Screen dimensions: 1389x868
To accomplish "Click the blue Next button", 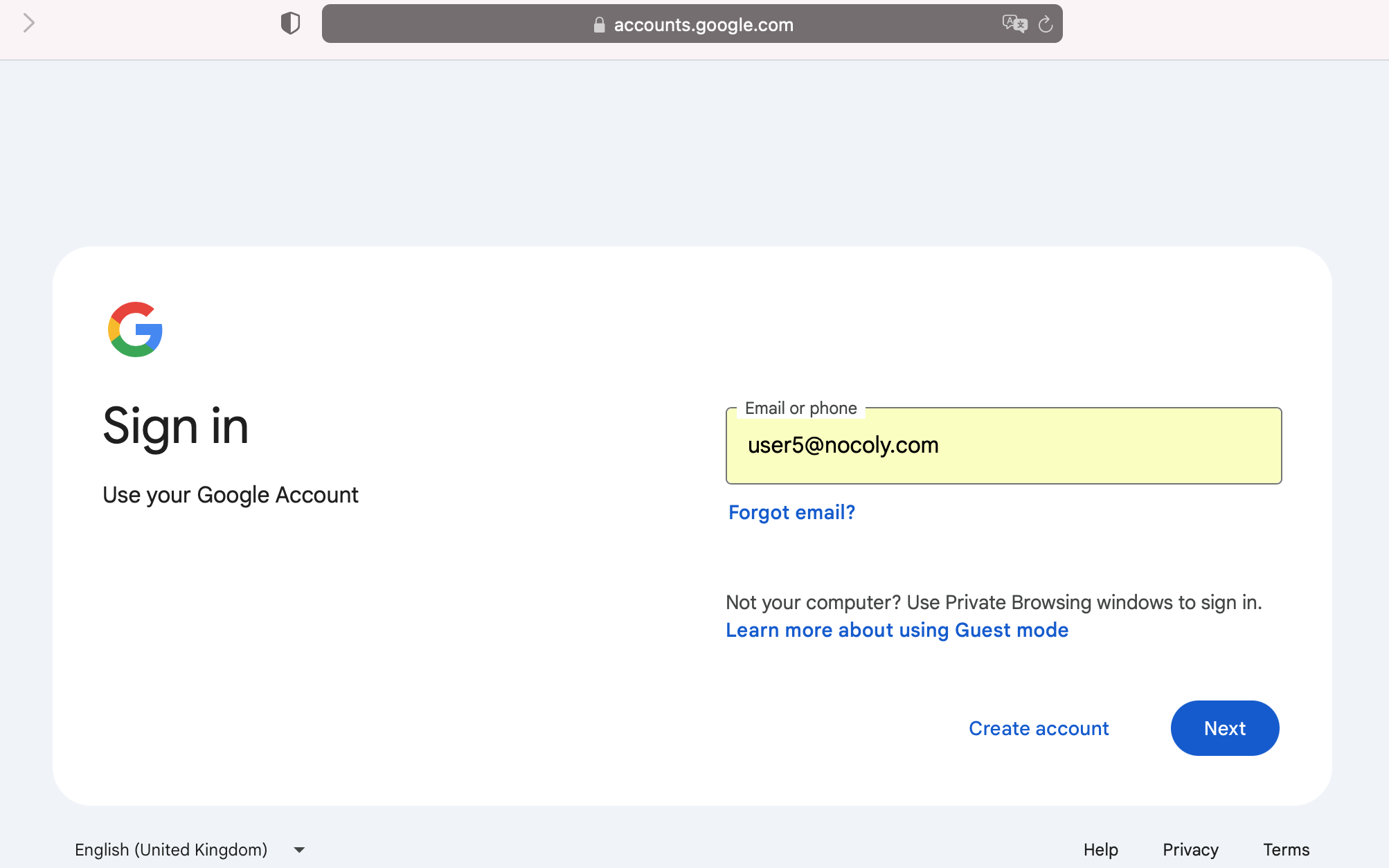I will tap(1224, 728).
